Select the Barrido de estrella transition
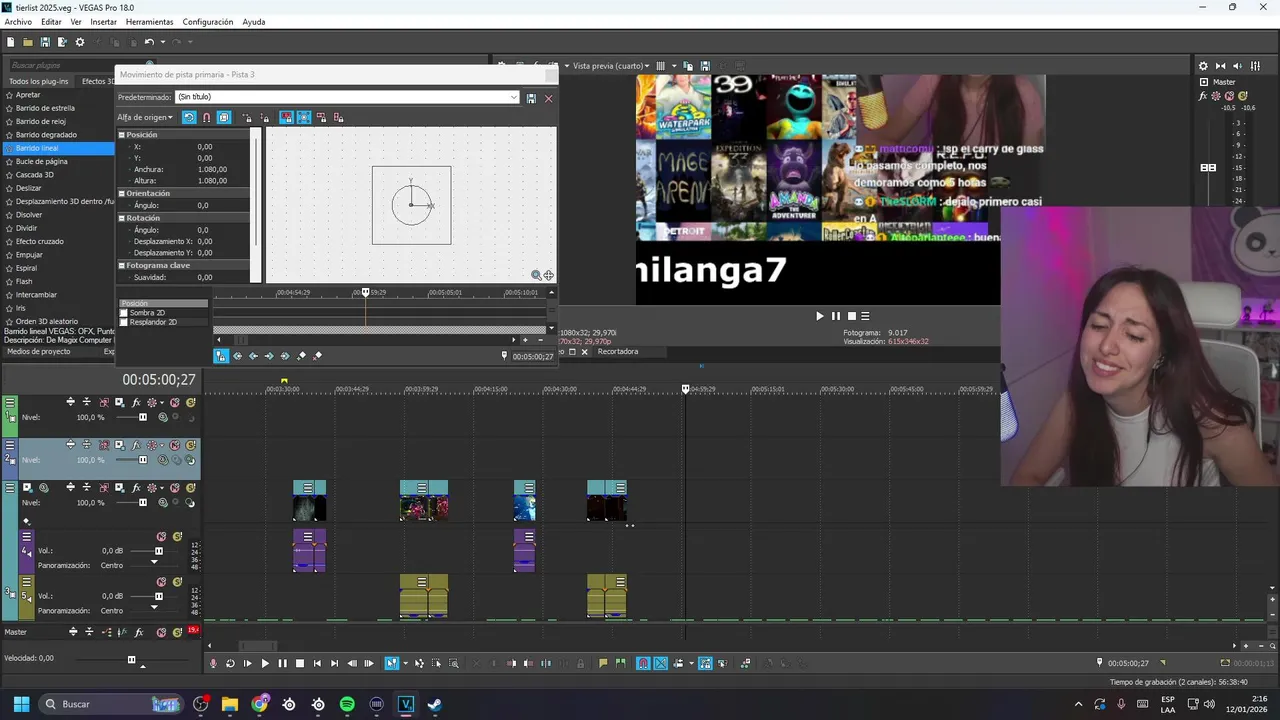The width and height of the screenshot is (1280, 720). (45, 108)
